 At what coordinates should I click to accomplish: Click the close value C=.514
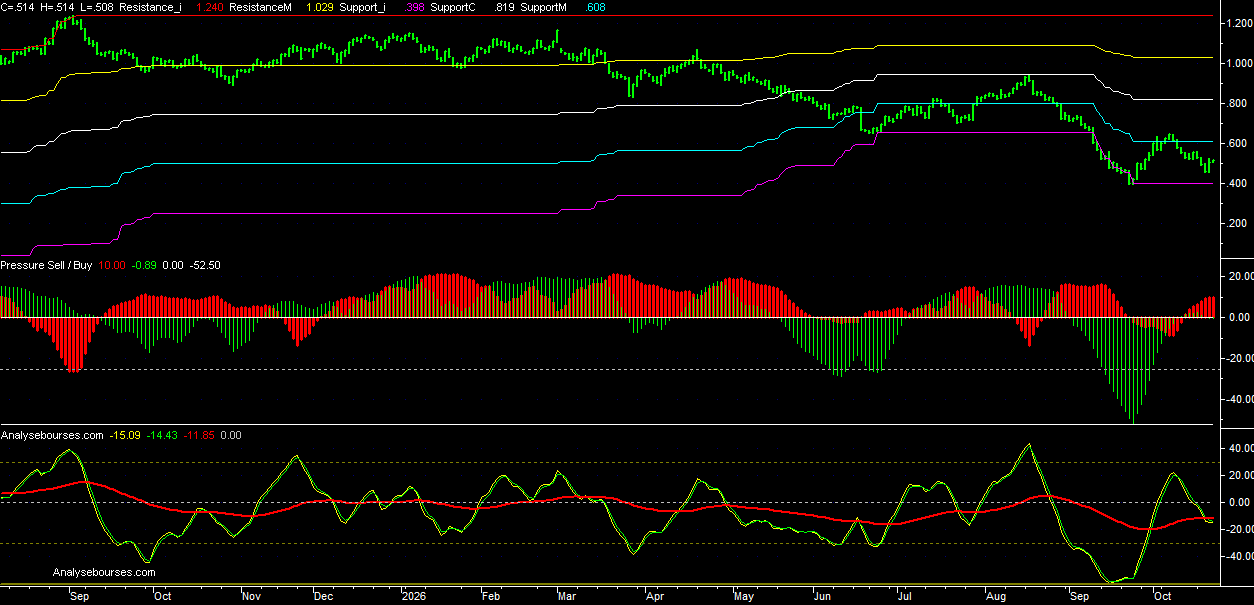coord(16,7)
